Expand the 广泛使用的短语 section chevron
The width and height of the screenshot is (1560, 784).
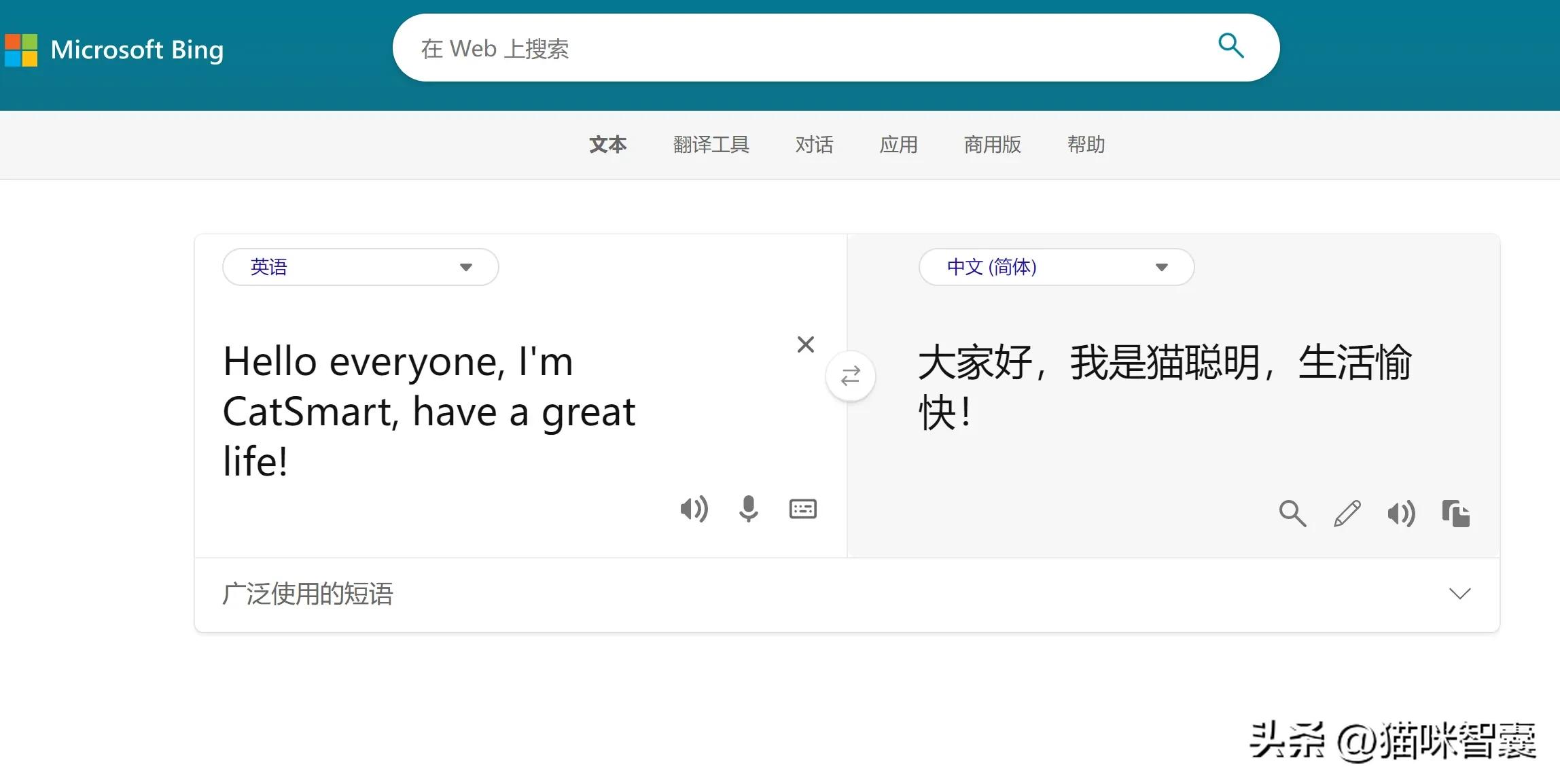point(1460,594)
